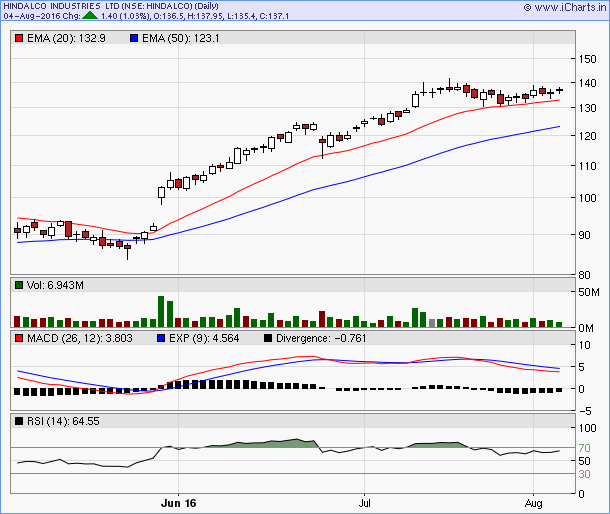Click the 0M volume axis label
610x514 pixels.
(x=586, y=328)
